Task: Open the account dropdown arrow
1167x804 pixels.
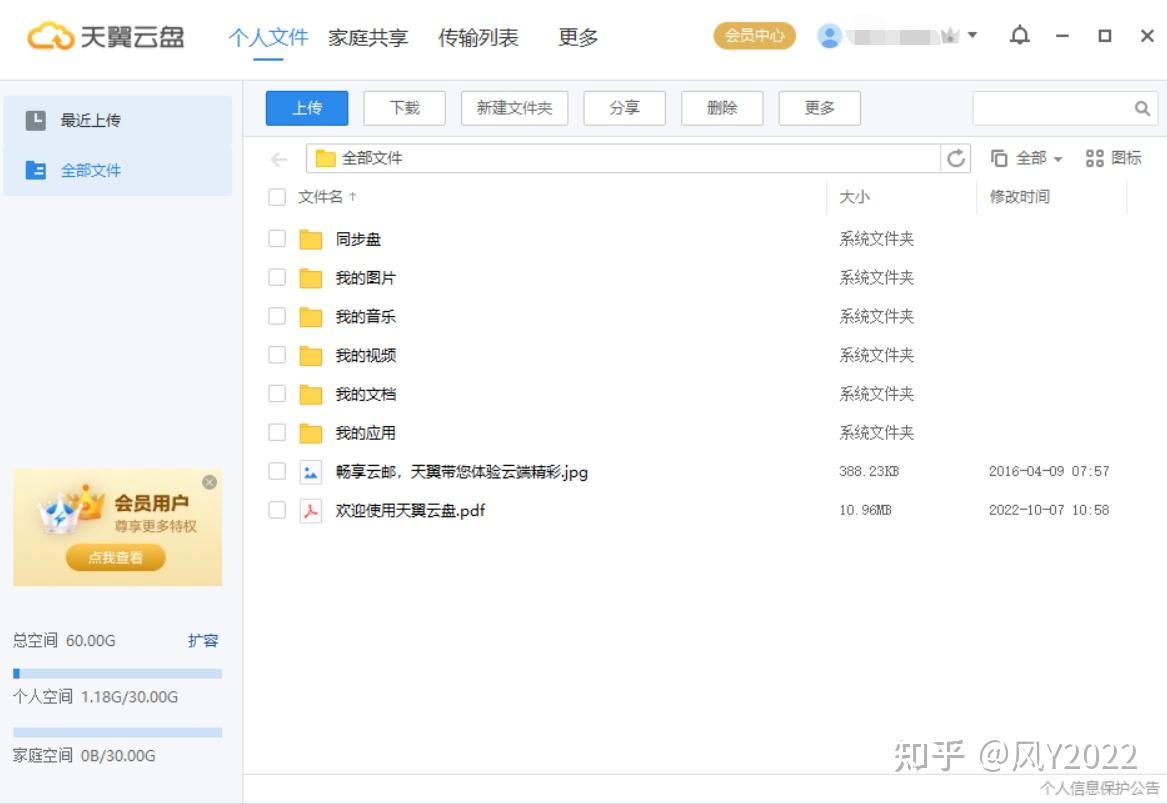Action: (x=972, y=35)
